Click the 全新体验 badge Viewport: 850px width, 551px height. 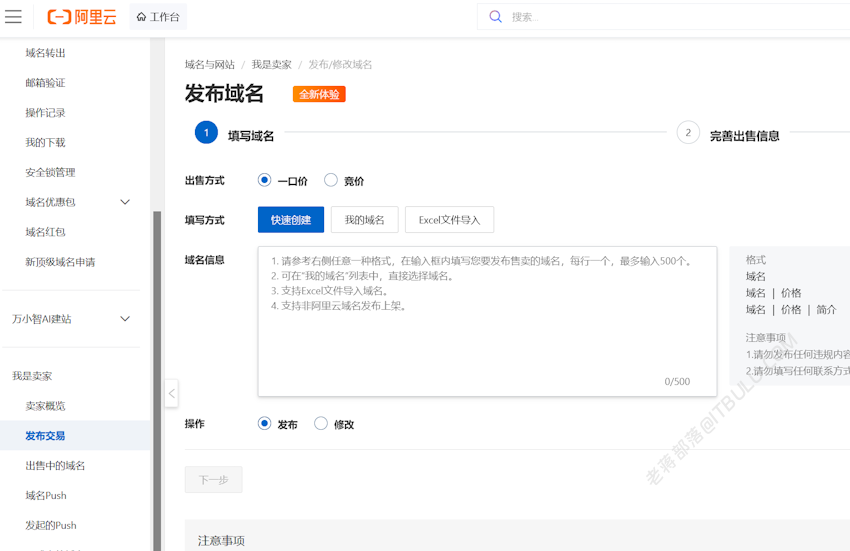[x=319, y=94]
